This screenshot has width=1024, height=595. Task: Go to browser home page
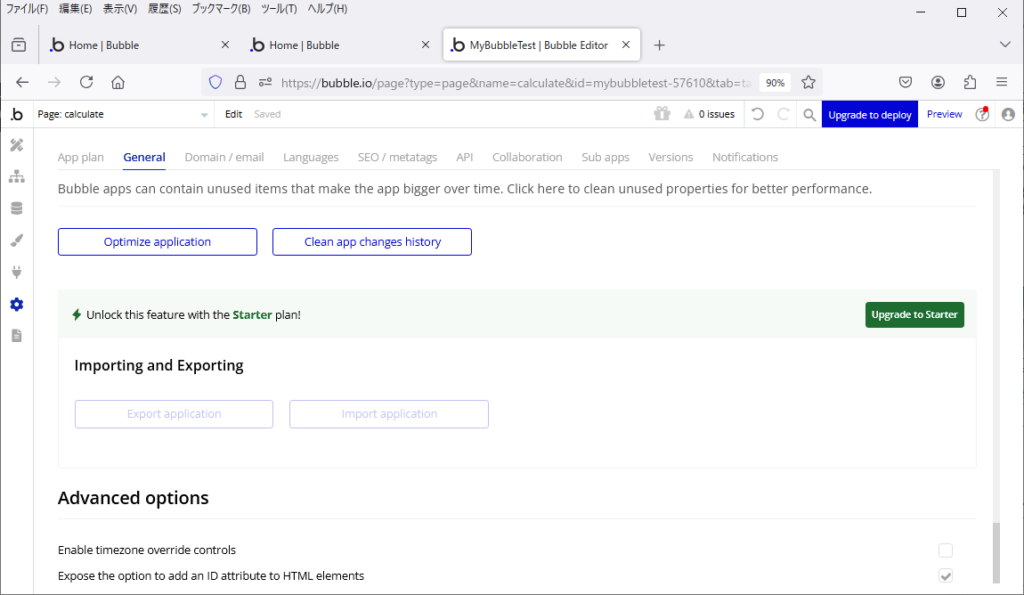[118, 82]
